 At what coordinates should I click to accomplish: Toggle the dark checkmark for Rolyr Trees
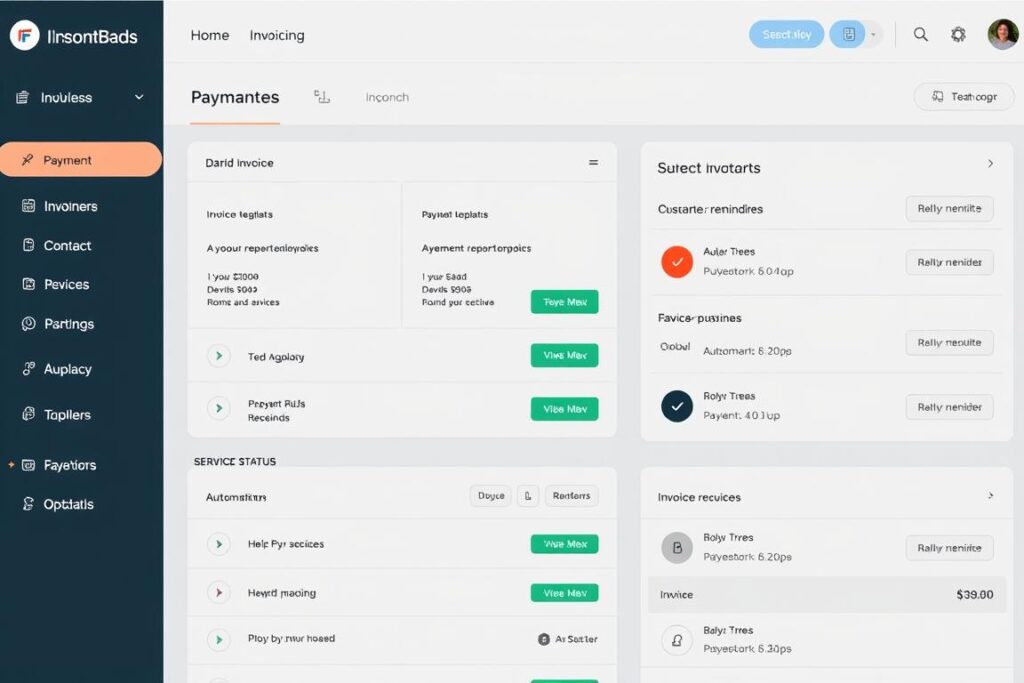677,406
